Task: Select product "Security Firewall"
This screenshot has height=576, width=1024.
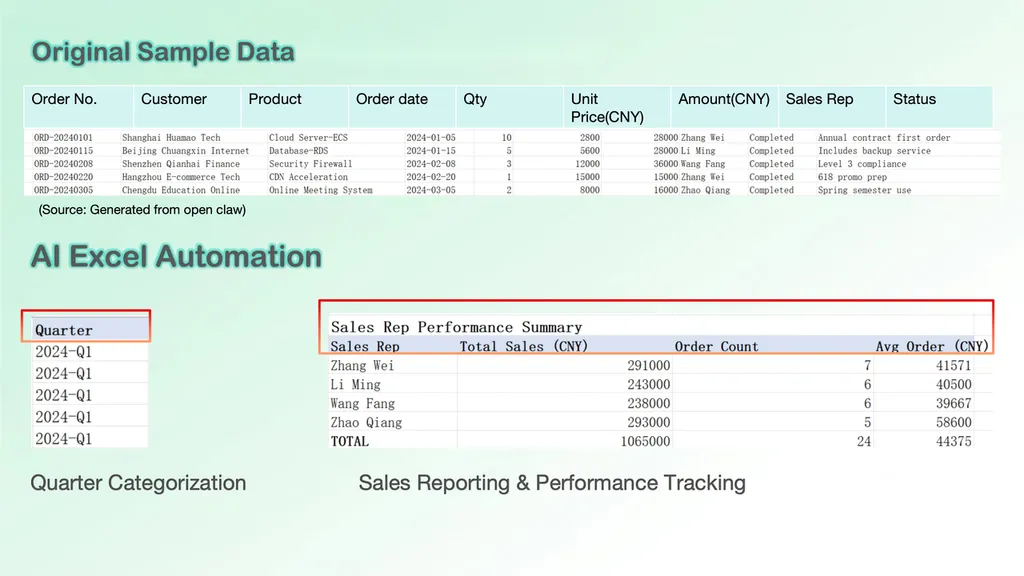Action: pyautogui.click(x=310, y=164)
